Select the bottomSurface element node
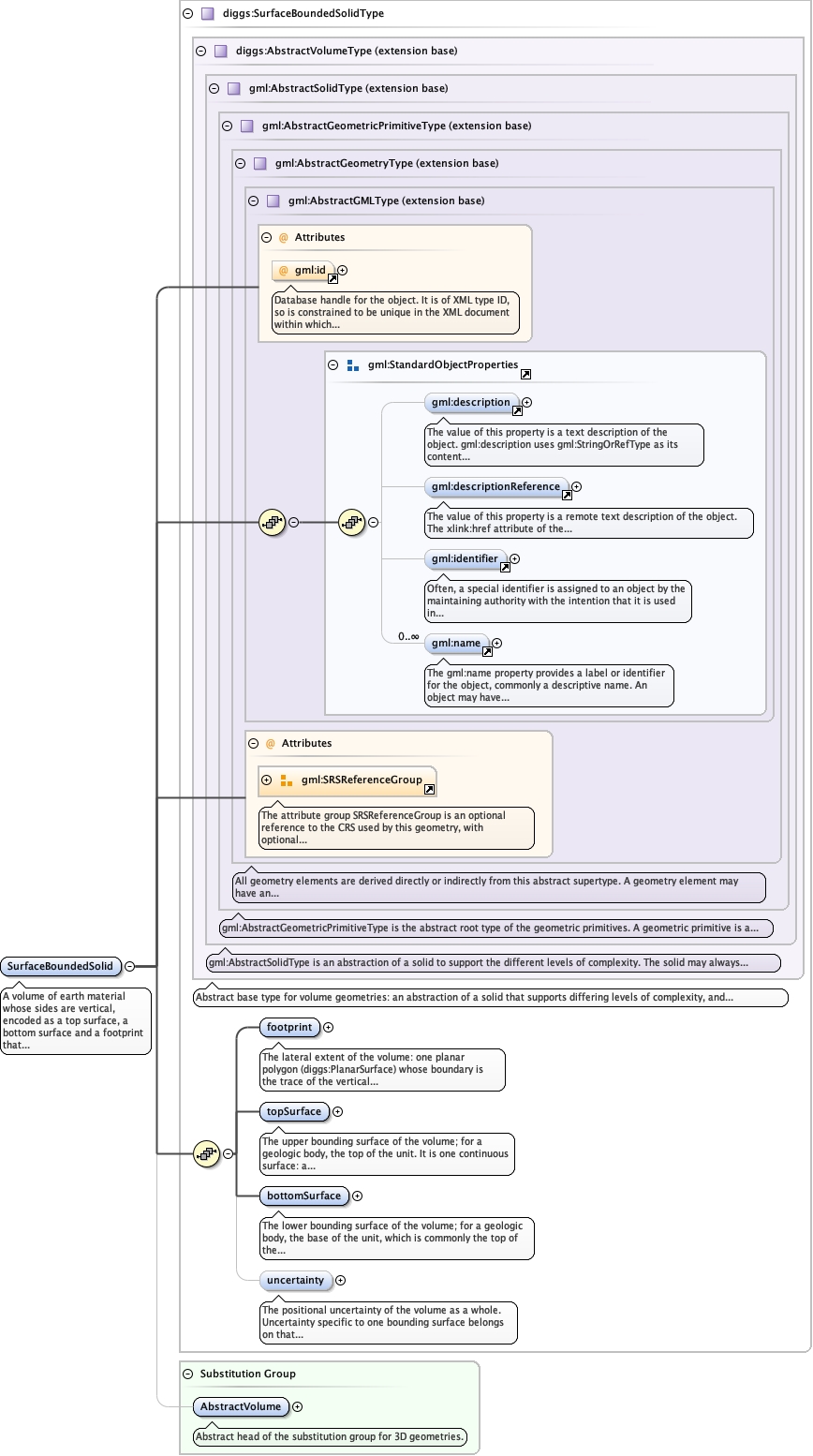The image size is (813, 1456). (x=304, y=1196)
